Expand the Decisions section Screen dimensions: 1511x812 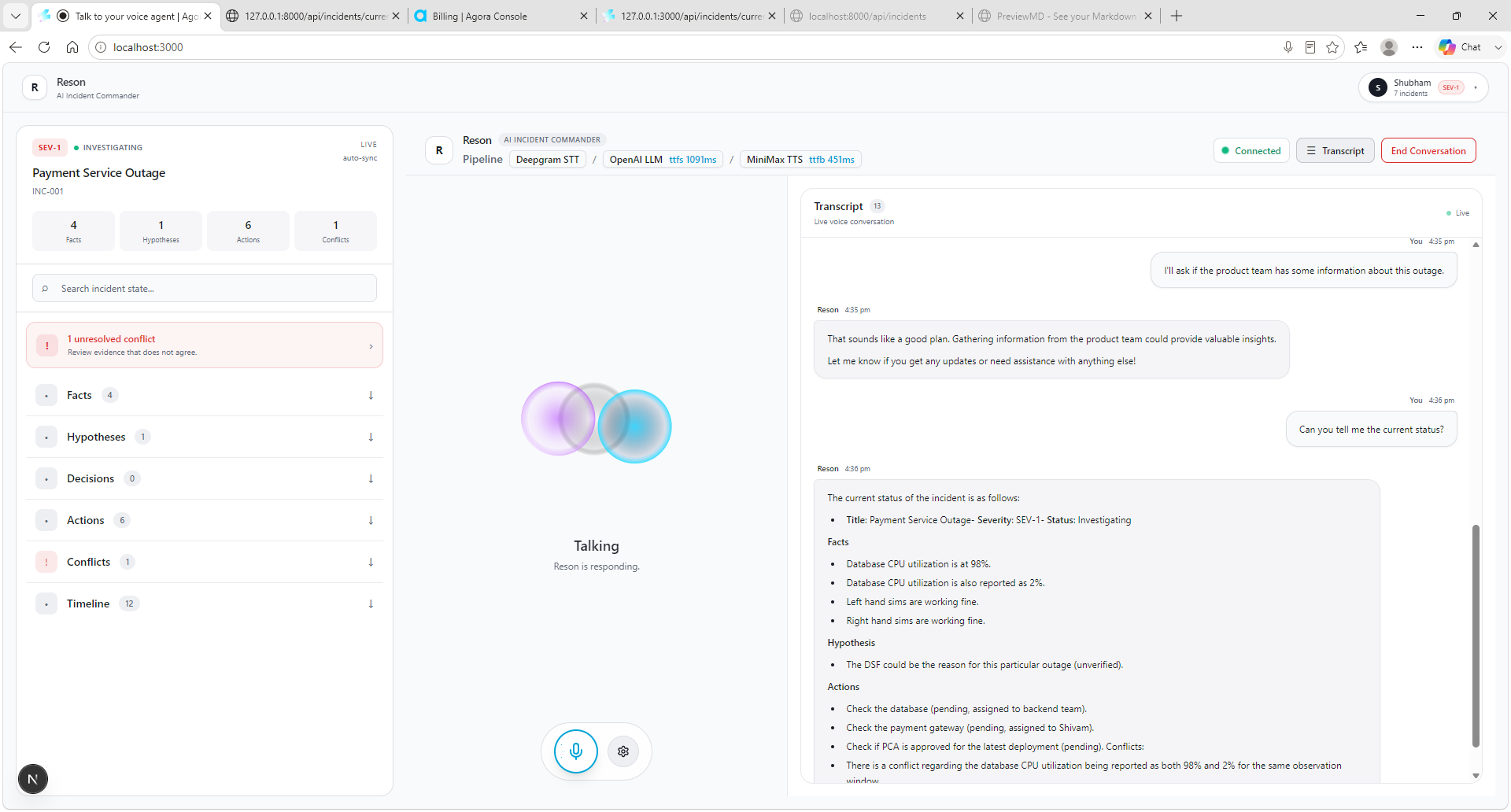(205, 478)
